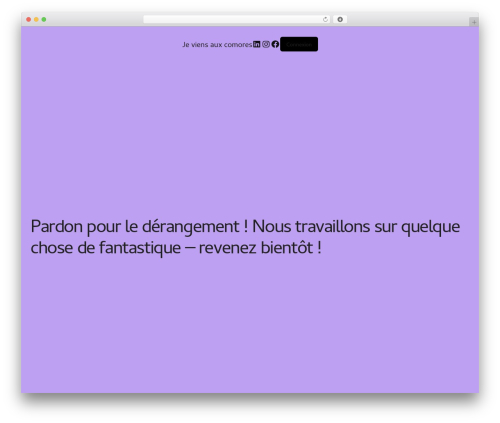Open the Instagram social icon
This screenshot has height=423, width=500.
click(266, 44)
